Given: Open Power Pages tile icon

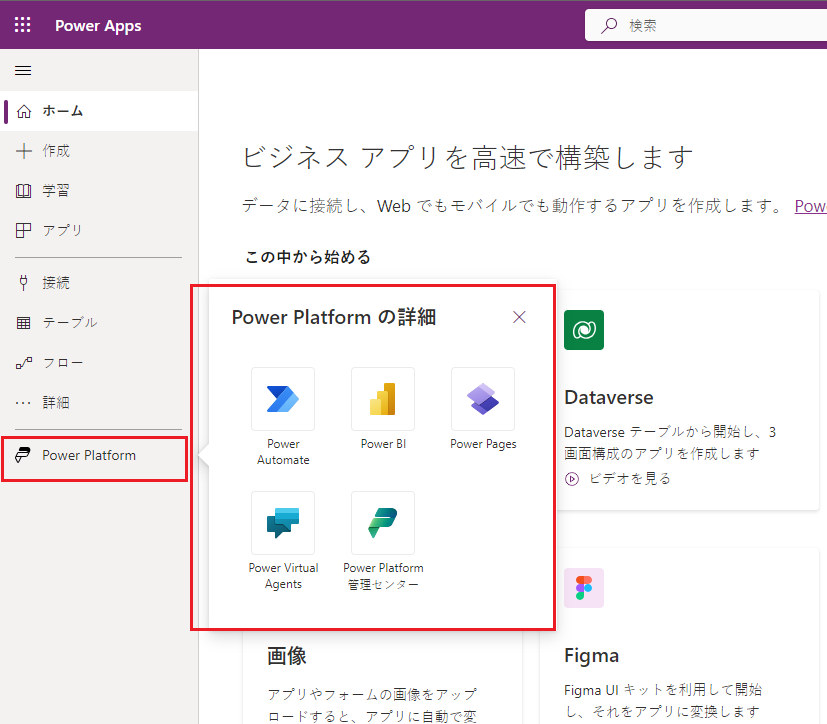Looking at the screenshot, I should (483, 399).
